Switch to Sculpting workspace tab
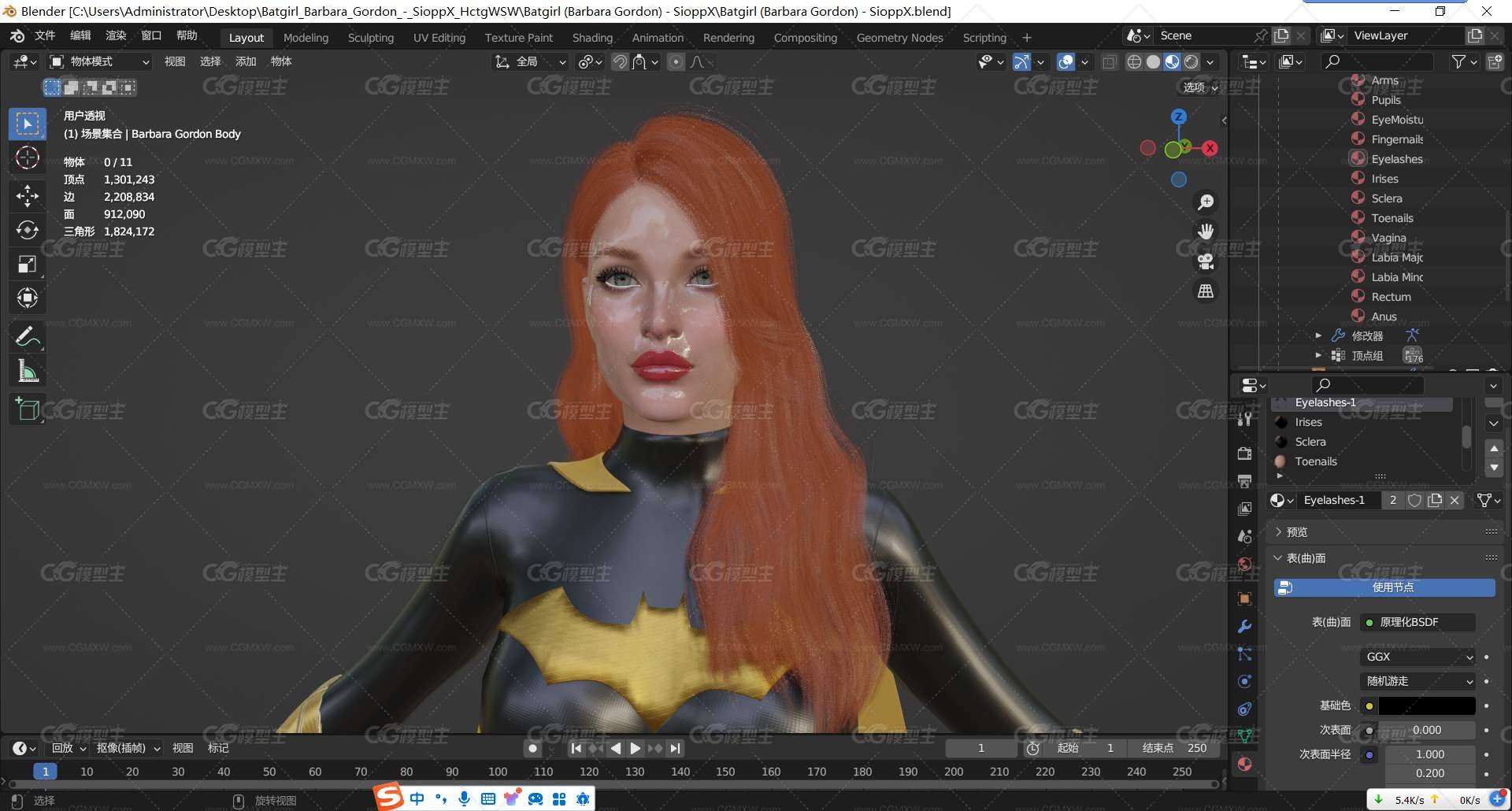The image size is (1512, 811). pyautogui.click(x=371, y=38)
